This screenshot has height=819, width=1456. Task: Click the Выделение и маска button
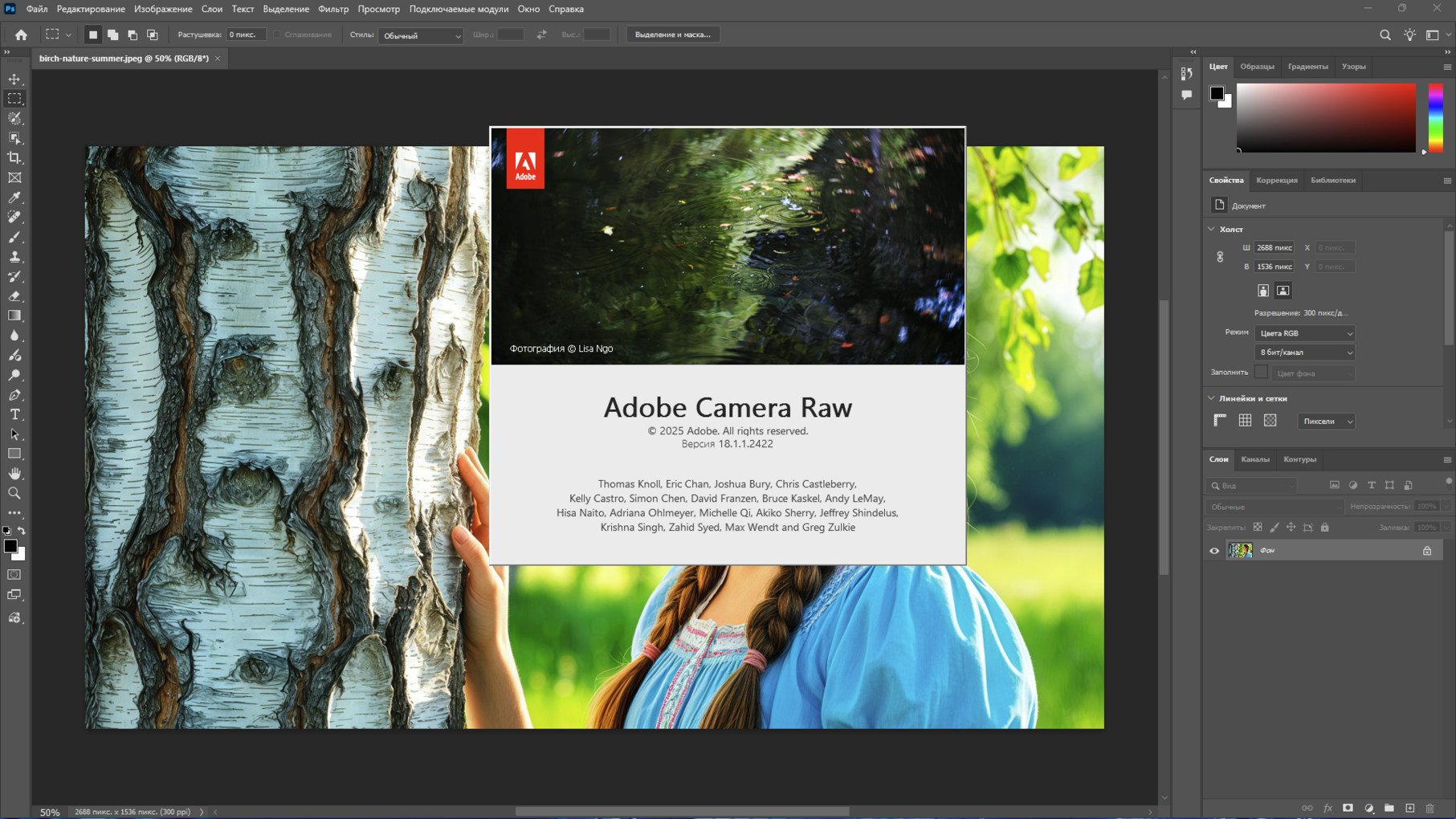(x=672, y=35)
